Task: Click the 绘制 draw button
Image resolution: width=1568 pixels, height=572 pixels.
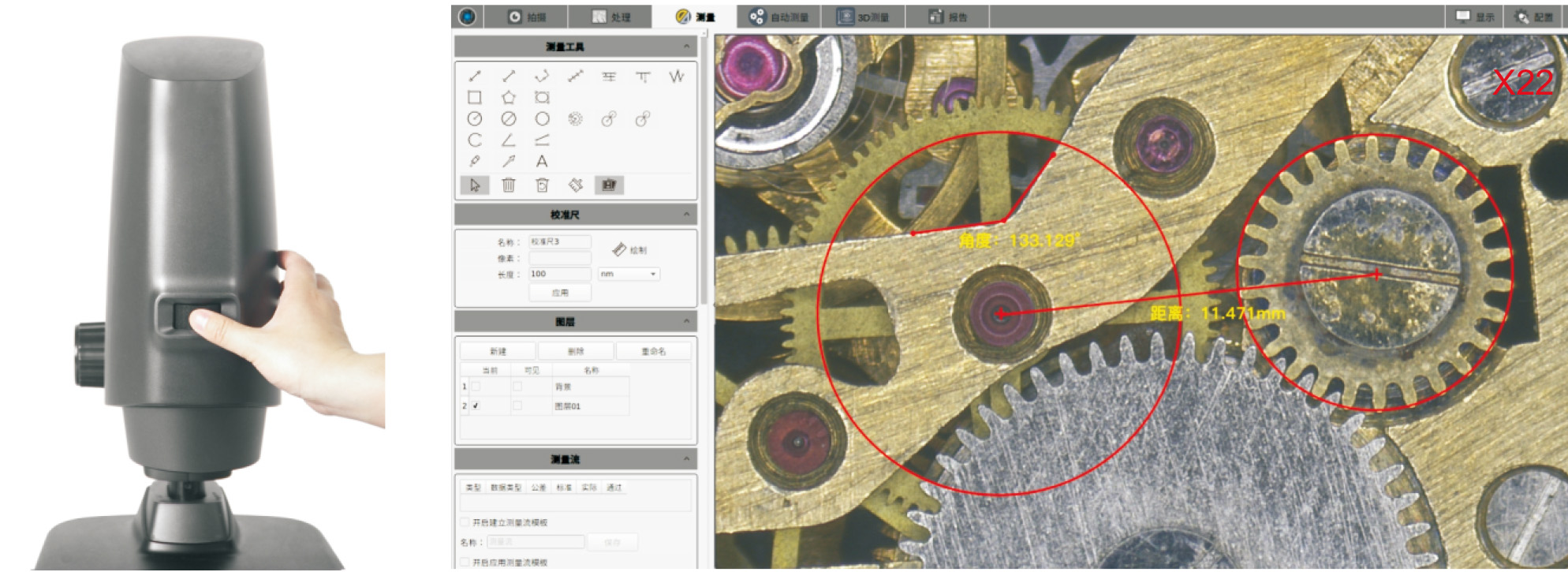Action: click(x=629, y=249)
